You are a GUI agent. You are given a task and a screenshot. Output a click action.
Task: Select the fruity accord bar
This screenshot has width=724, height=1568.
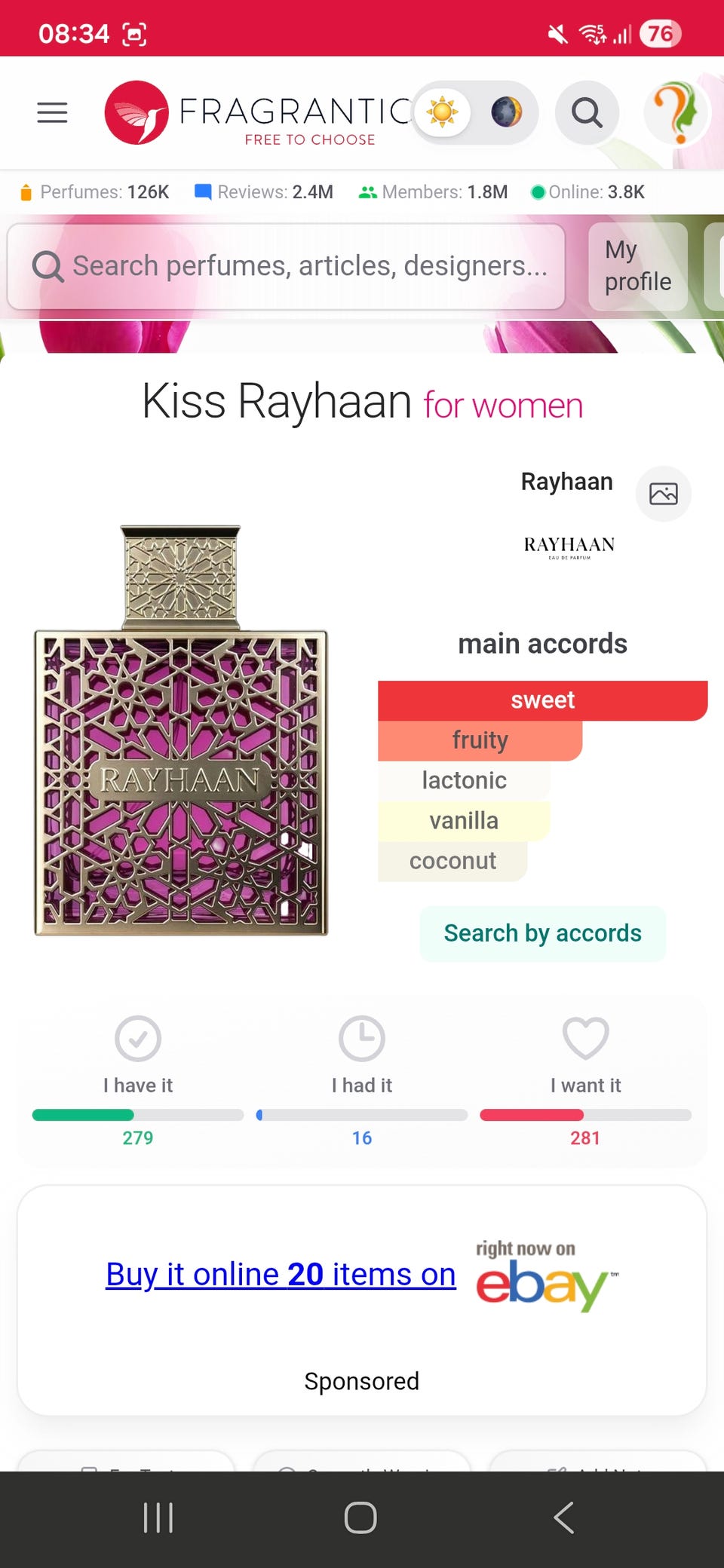tap(480, 740)
